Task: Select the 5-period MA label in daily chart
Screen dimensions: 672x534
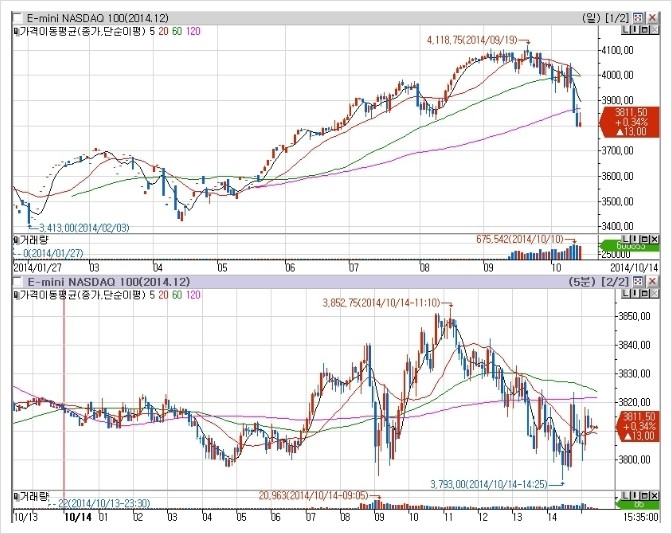Action: click(153, 31)
